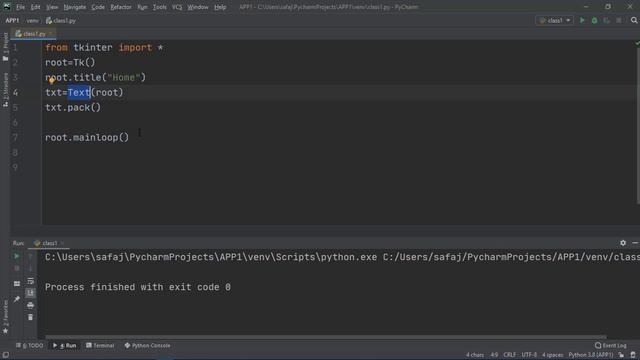Image resolution: width=640 pixels, height=360 pixels.
Task: Open TODO tool window button
Action: [29, 345]
